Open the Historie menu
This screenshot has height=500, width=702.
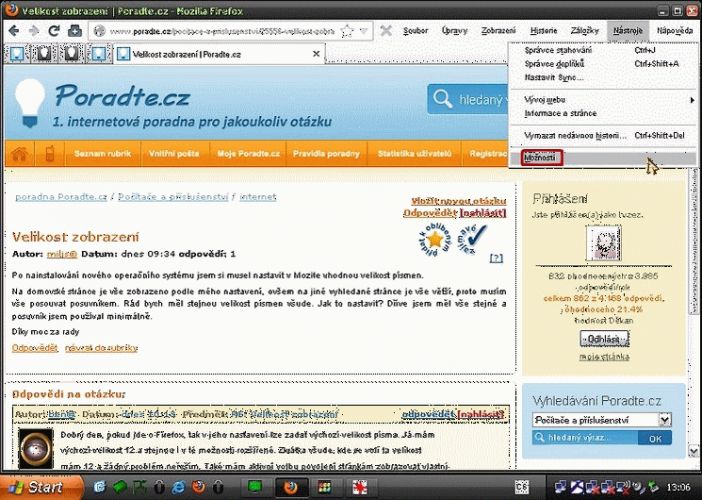[x=544, y=31]
